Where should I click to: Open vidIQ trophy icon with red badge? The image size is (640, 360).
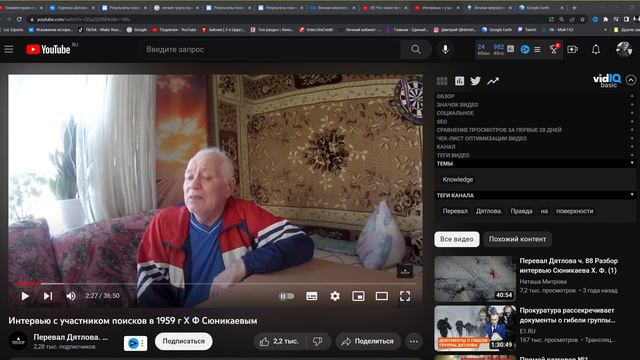click(554, 49)
